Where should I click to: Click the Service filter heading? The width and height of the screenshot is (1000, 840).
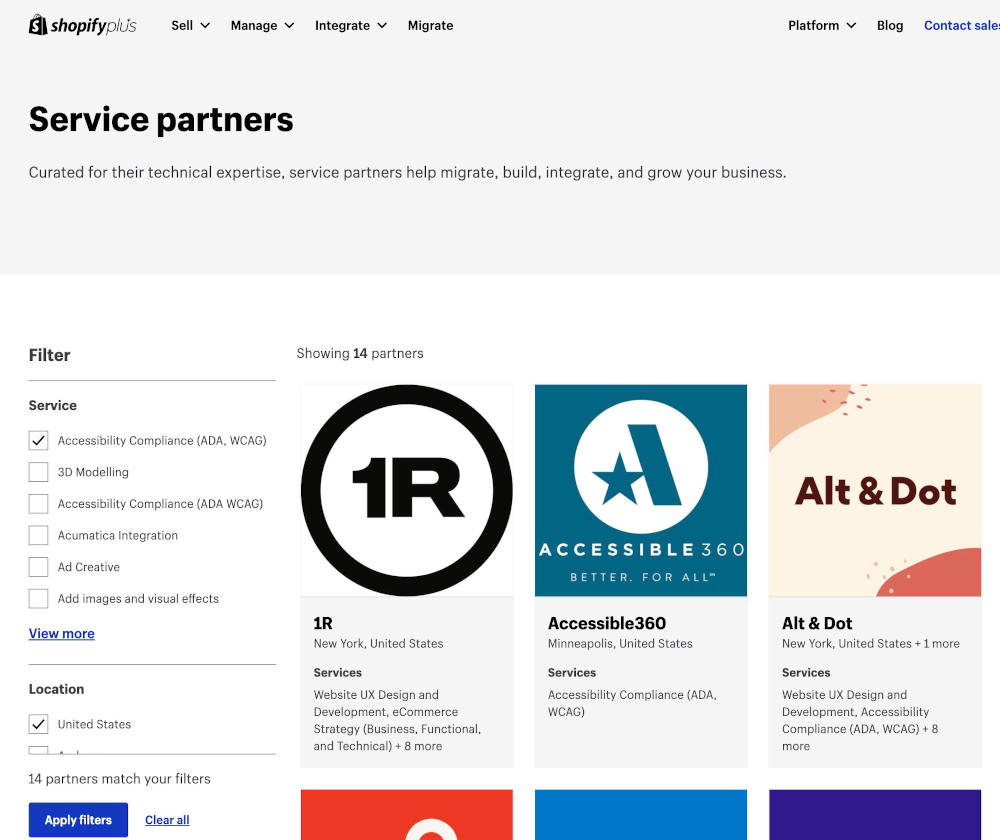click(52, 405)
